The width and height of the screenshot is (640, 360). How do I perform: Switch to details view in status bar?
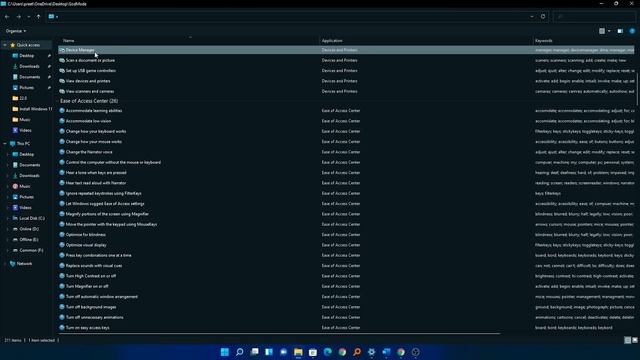tap(628, 340)
